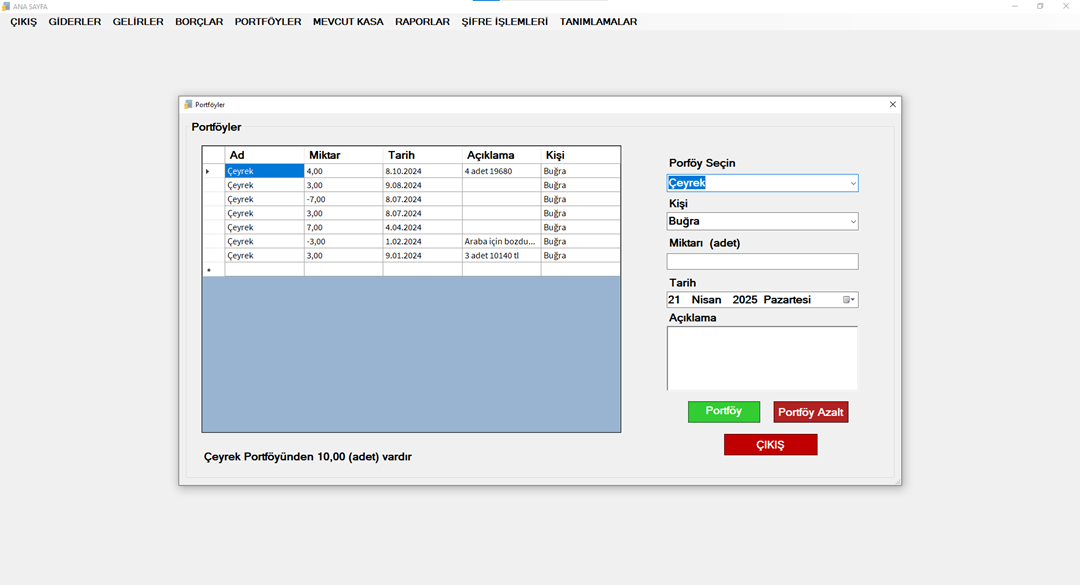Open the GİDERLER menu
The height and width of the screenshot is (585, 1080).
coord(75,21)
